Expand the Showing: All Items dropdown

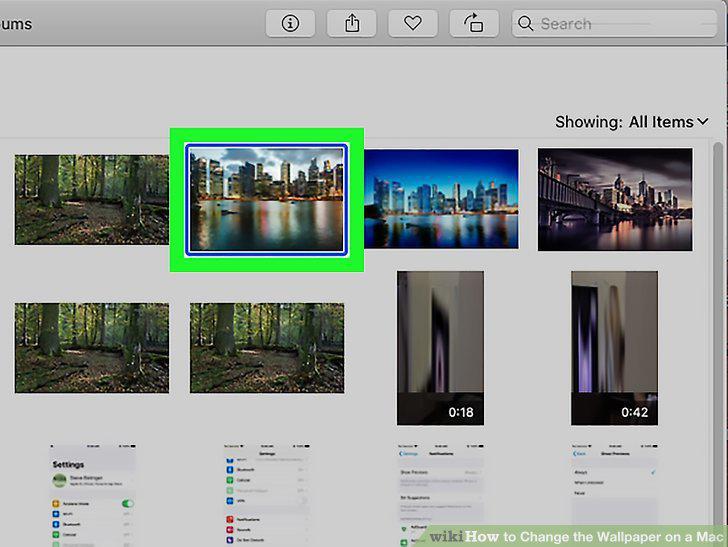click(x=632, y=122)
